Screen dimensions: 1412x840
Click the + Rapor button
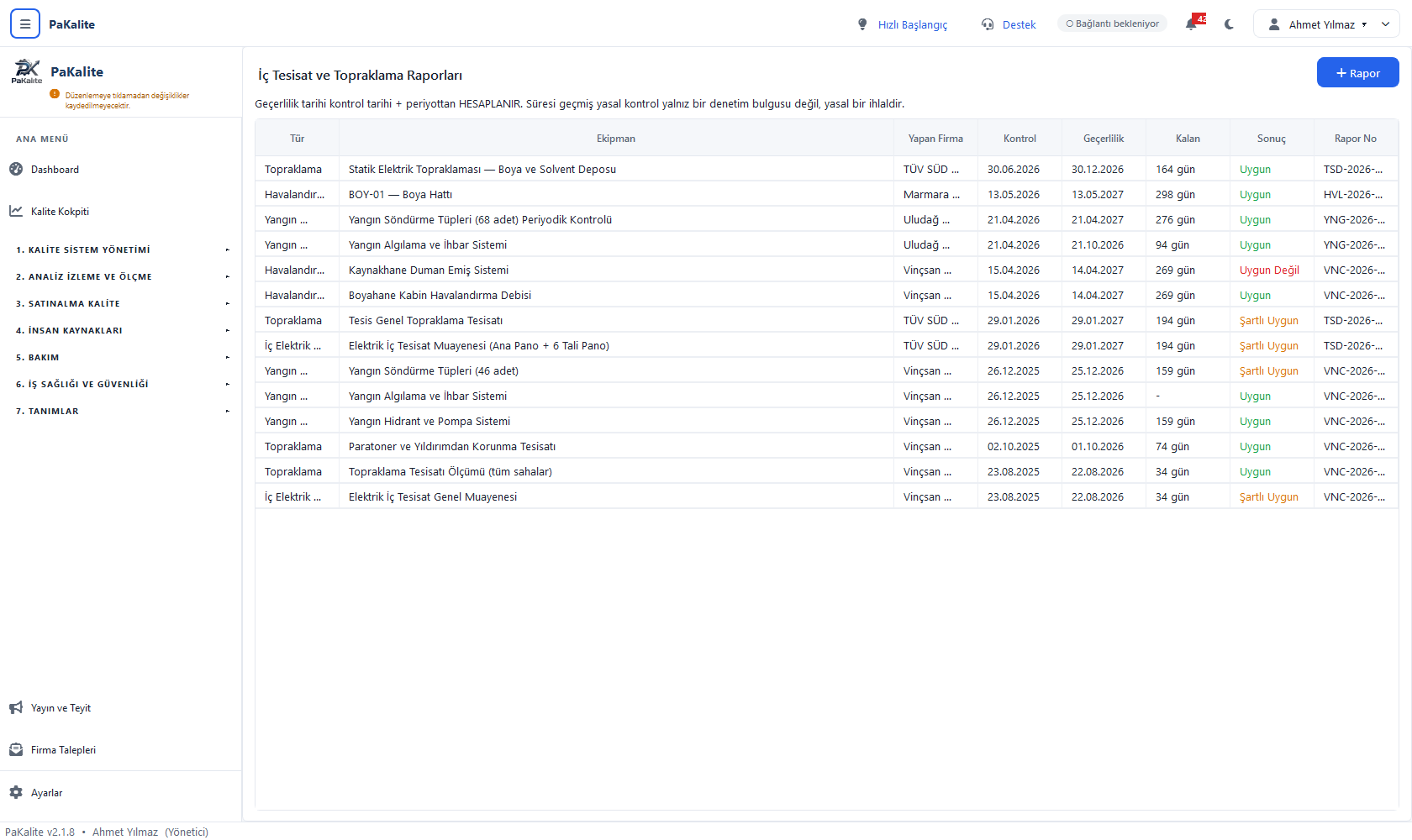coord(1357,73)
